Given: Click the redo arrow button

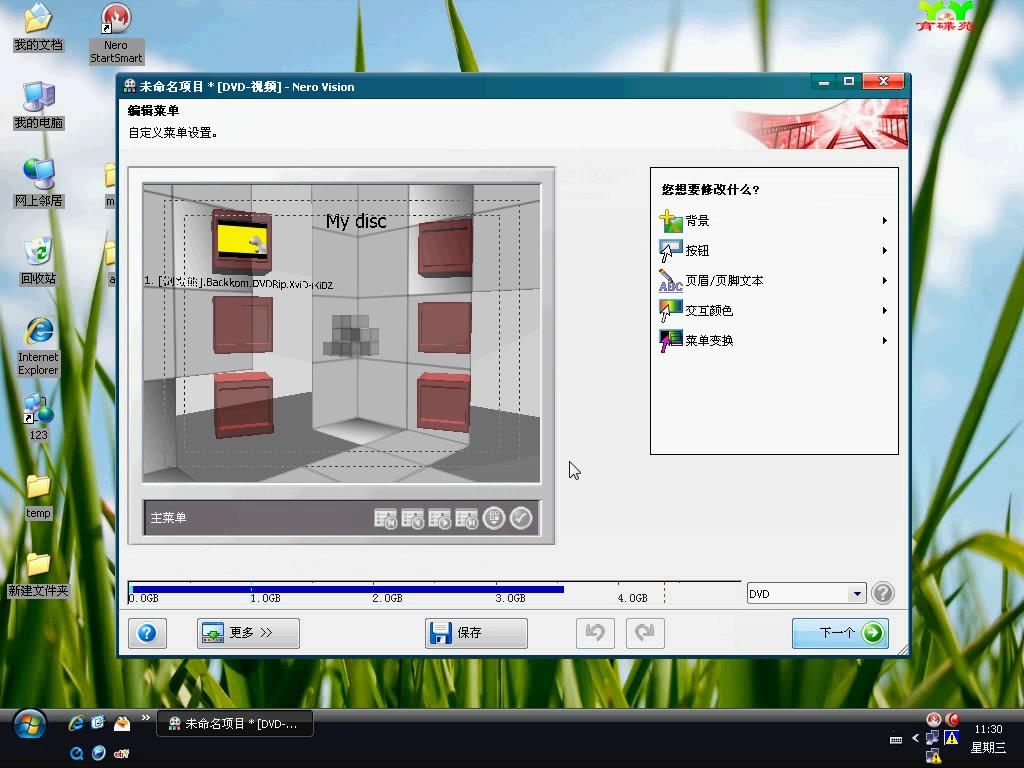Looking at the screenshot, I should click(645, 633).
